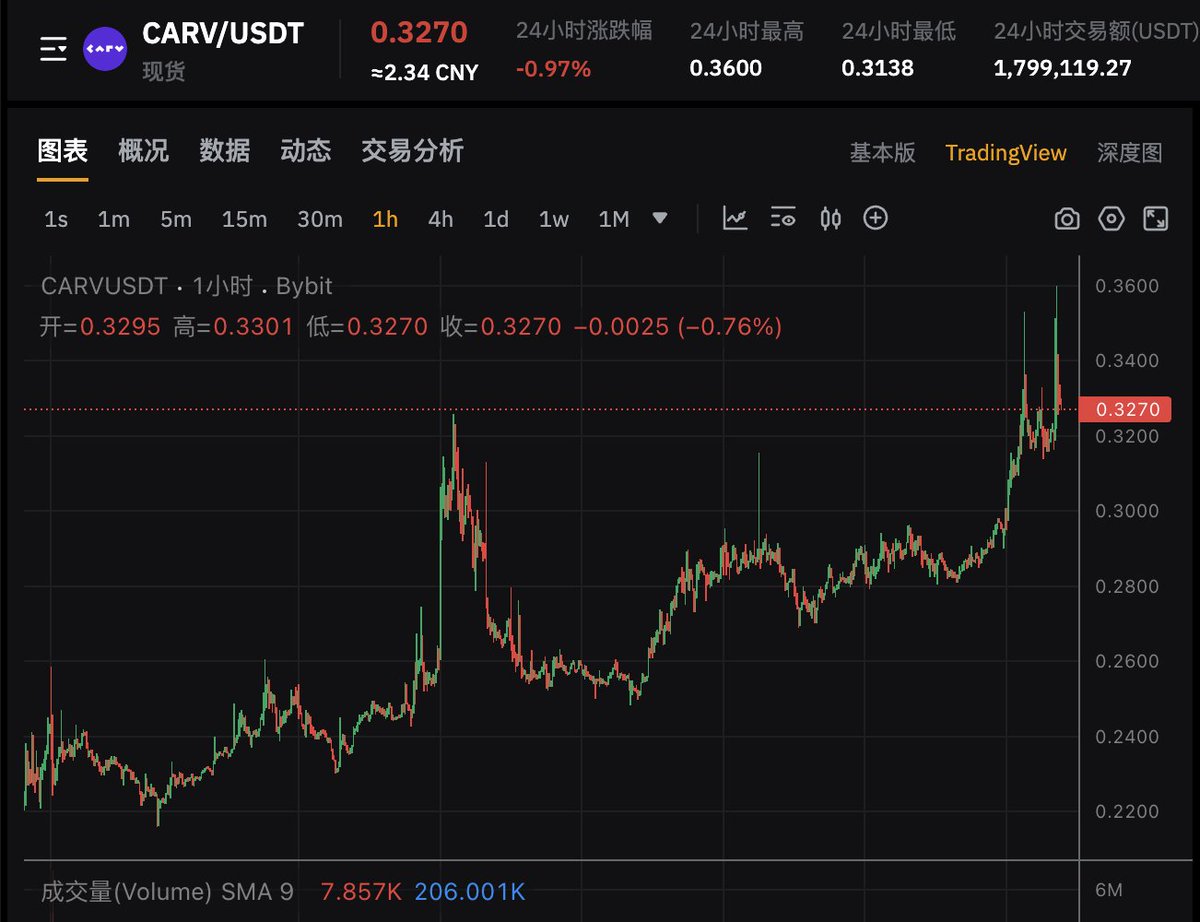This screenshot has width=1200, height=922.
Task: Select the 4h interval
Action: coord(440,219)
